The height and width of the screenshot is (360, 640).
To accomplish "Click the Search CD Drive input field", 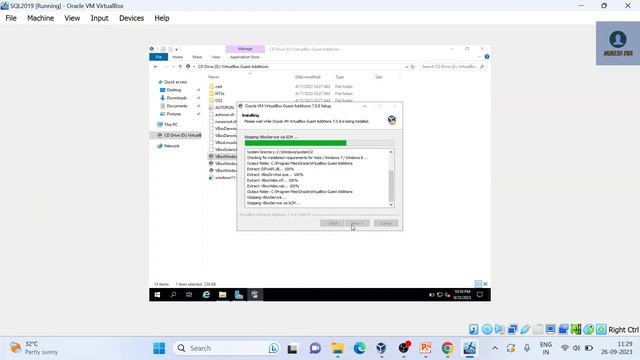I will (x=452, y=67).
